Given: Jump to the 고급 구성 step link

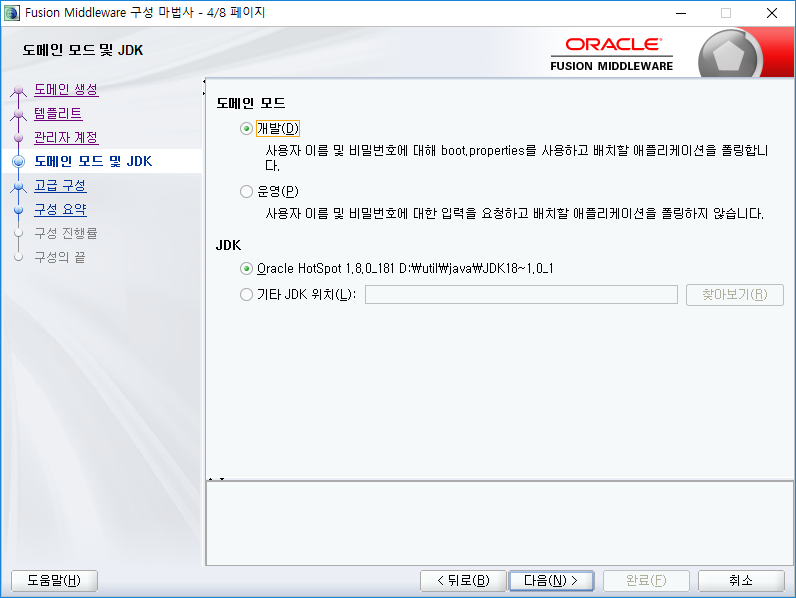Looking at the screenshot, I should tap(60, 185).
